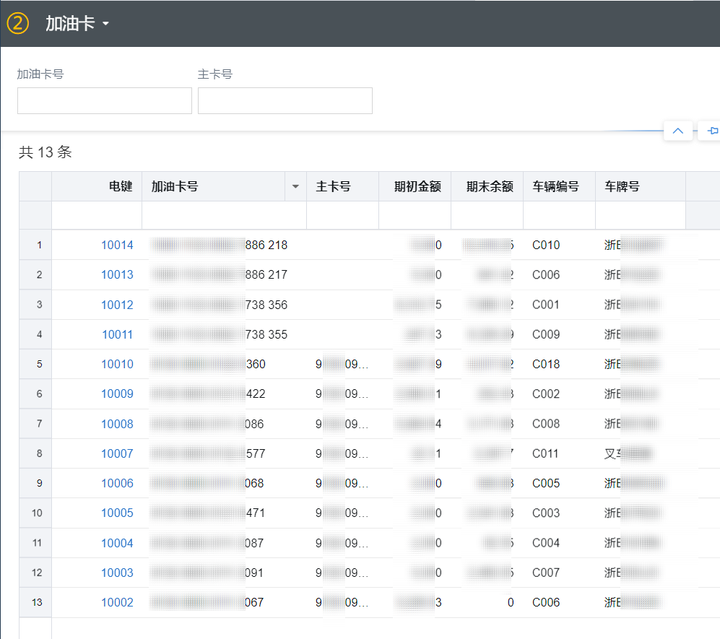Click the 期末余额 value 0 in row 13
Screen dimensions: 720x639
pos(510,602)
